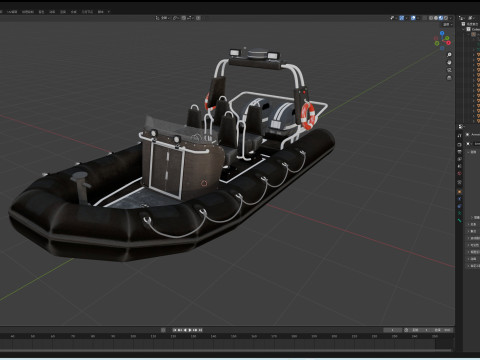The image size is (480, 360).
Task: Open the Output properties tab
Action: 460,152
